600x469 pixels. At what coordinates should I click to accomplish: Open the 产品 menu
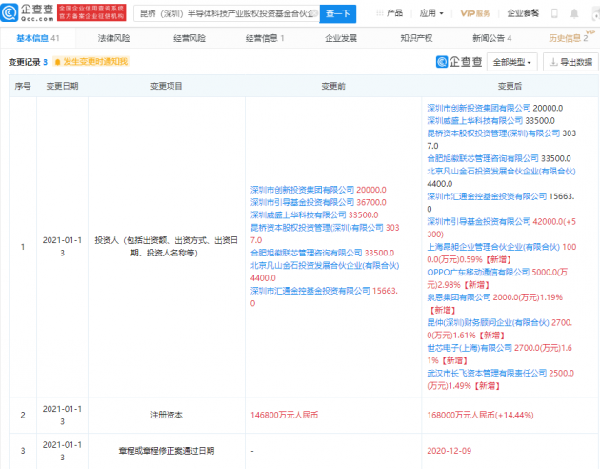pos(390,13)
